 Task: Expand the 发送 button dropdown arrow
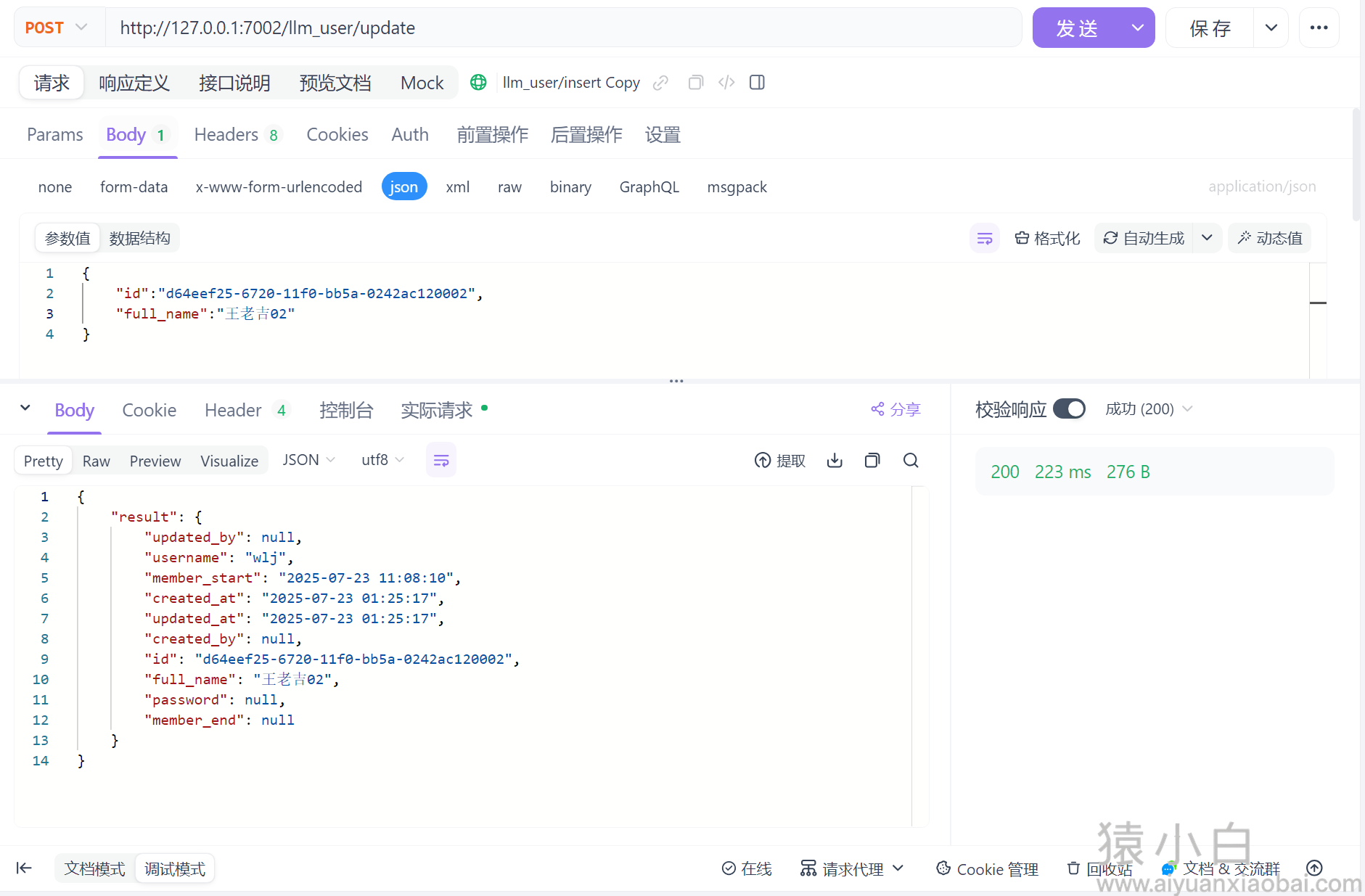tap(1137, 28)
